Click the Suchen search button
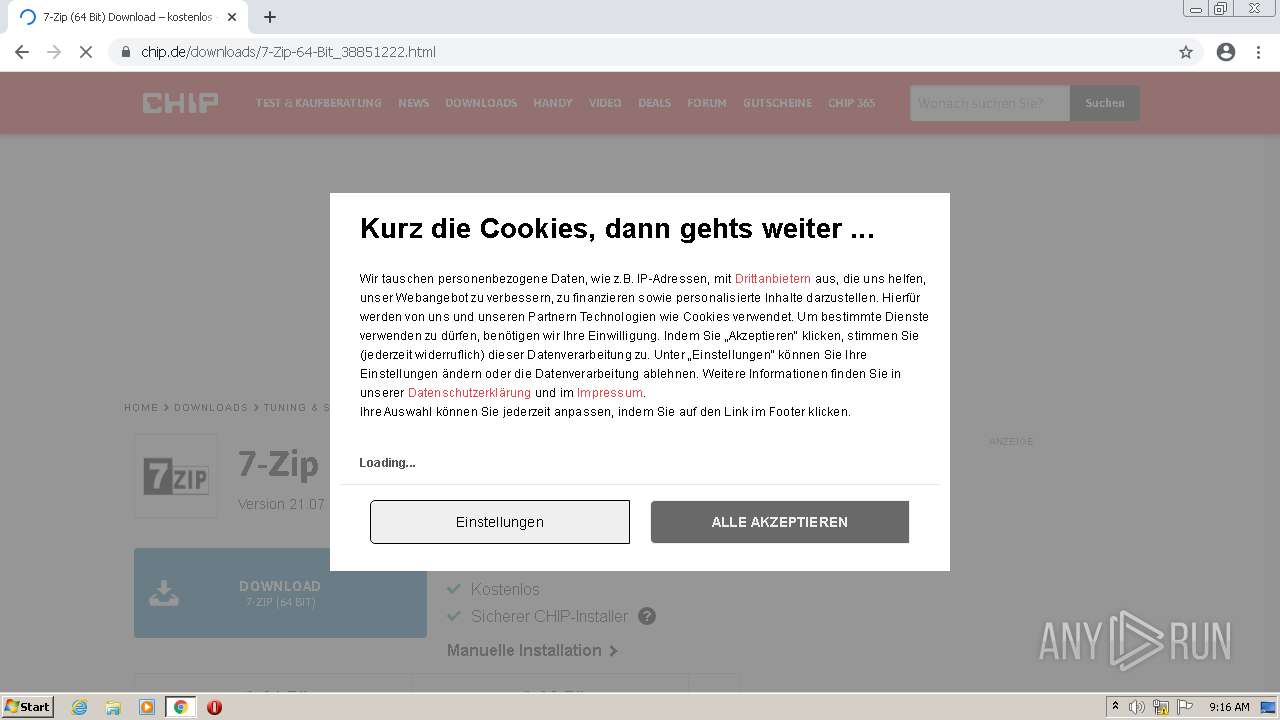Viewport: 1280px width, 720px height. (x=1105, y=103)
